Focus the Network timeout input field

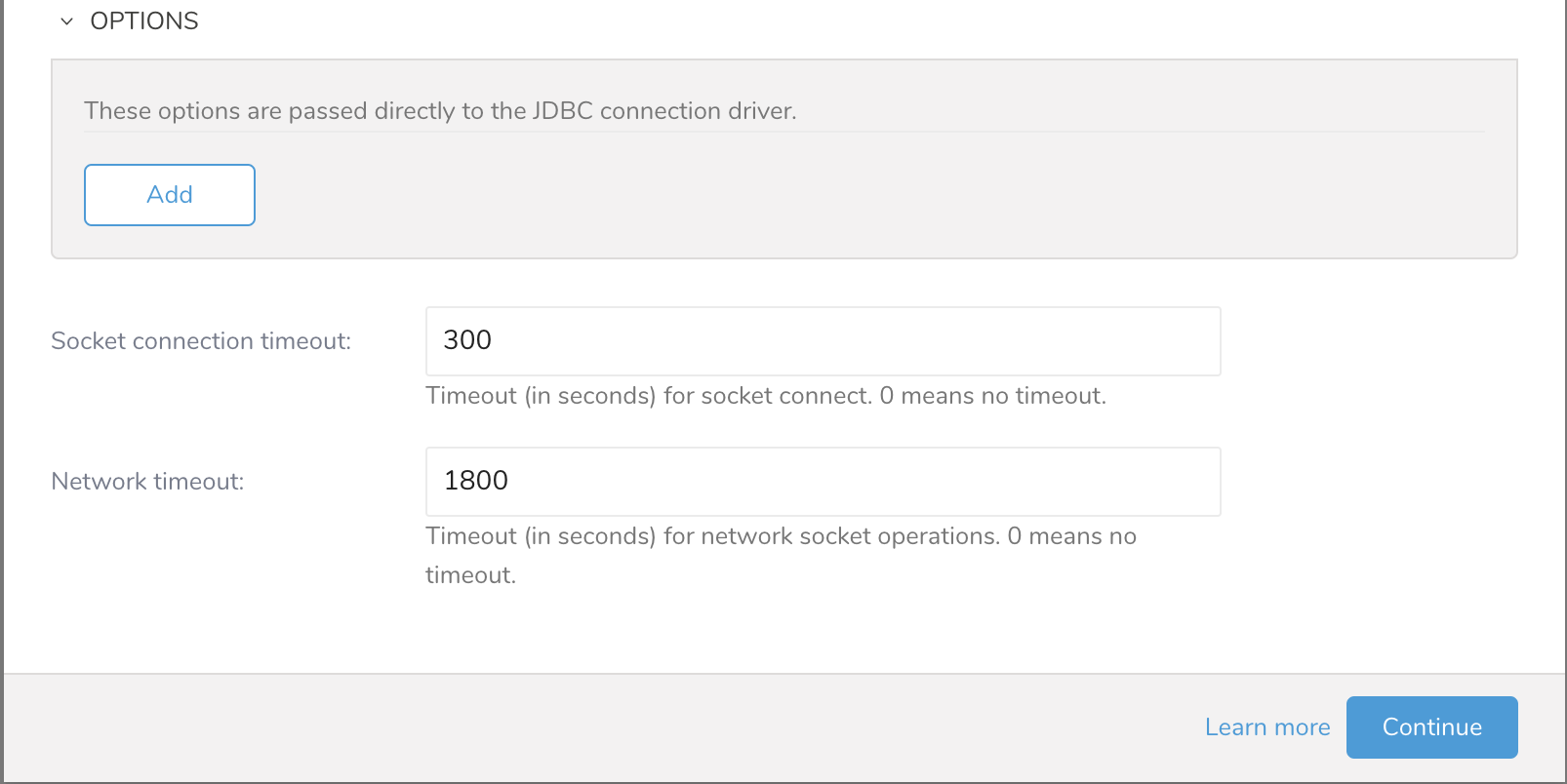coord(823,482)
